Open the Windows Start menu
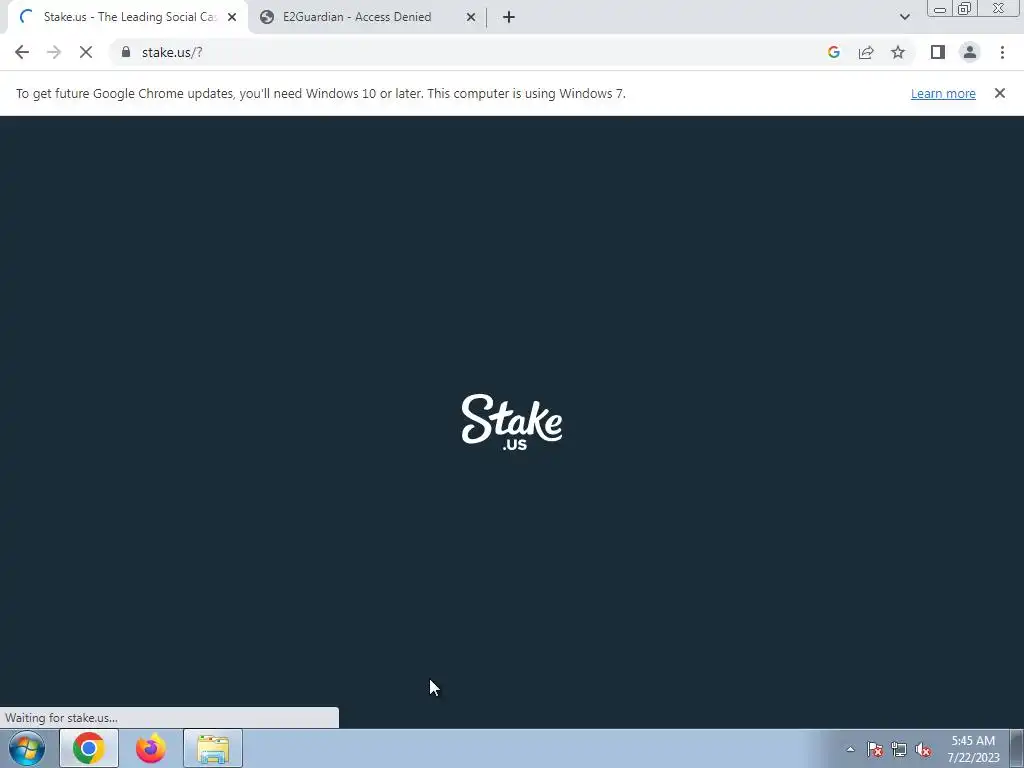This screenshot has height=768, width=1024. coord(27,748)
